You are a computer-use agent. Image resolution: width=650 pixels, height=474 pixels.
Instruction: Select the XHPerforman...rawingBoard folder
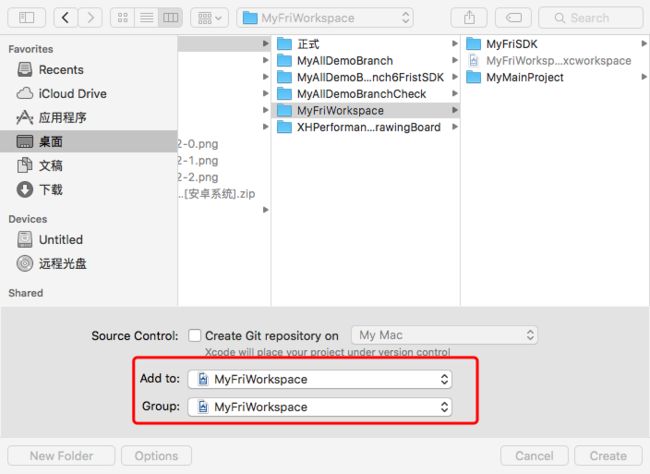365,127
